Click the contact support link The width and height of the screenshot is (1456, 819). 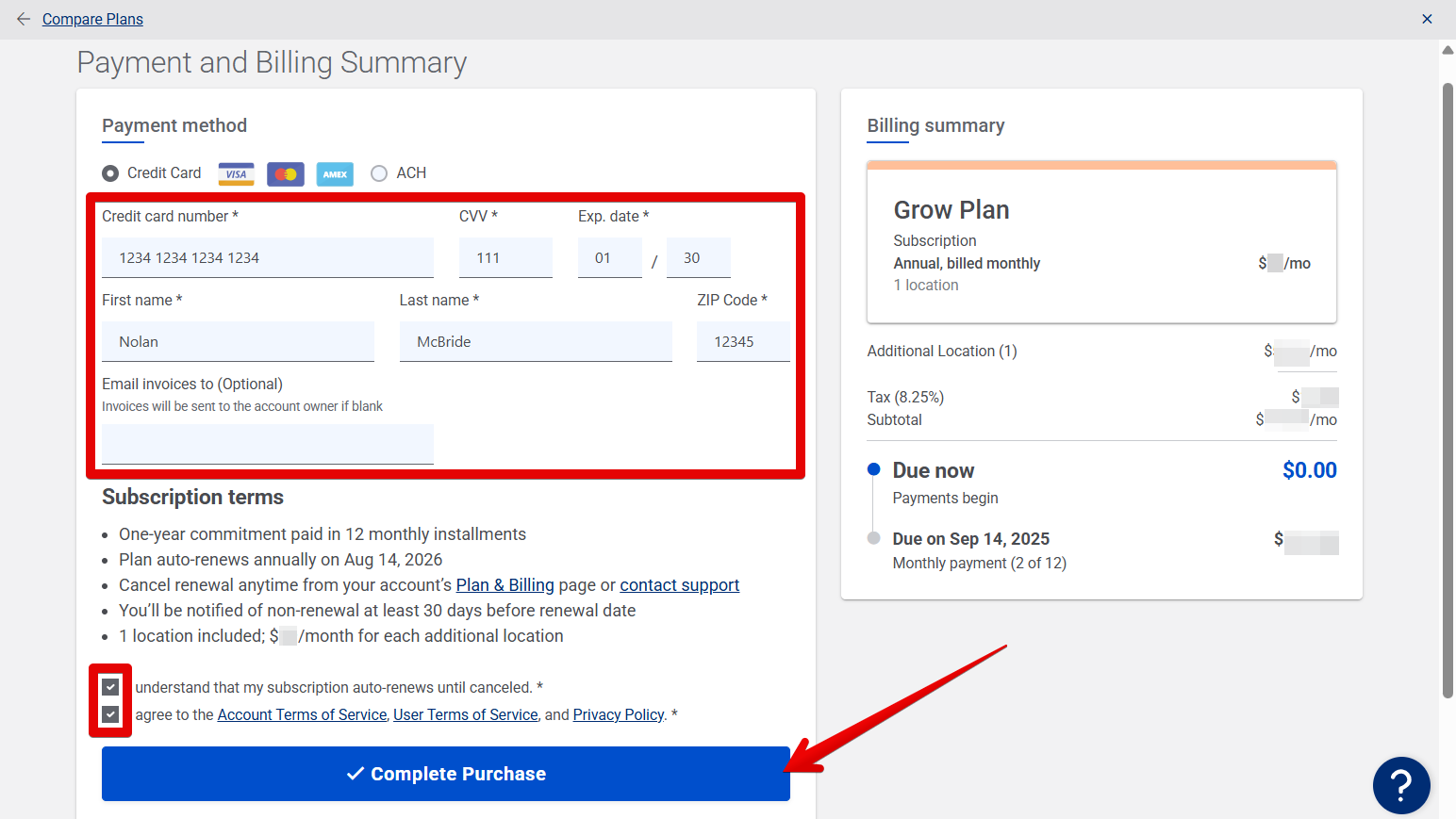(679, 584)
